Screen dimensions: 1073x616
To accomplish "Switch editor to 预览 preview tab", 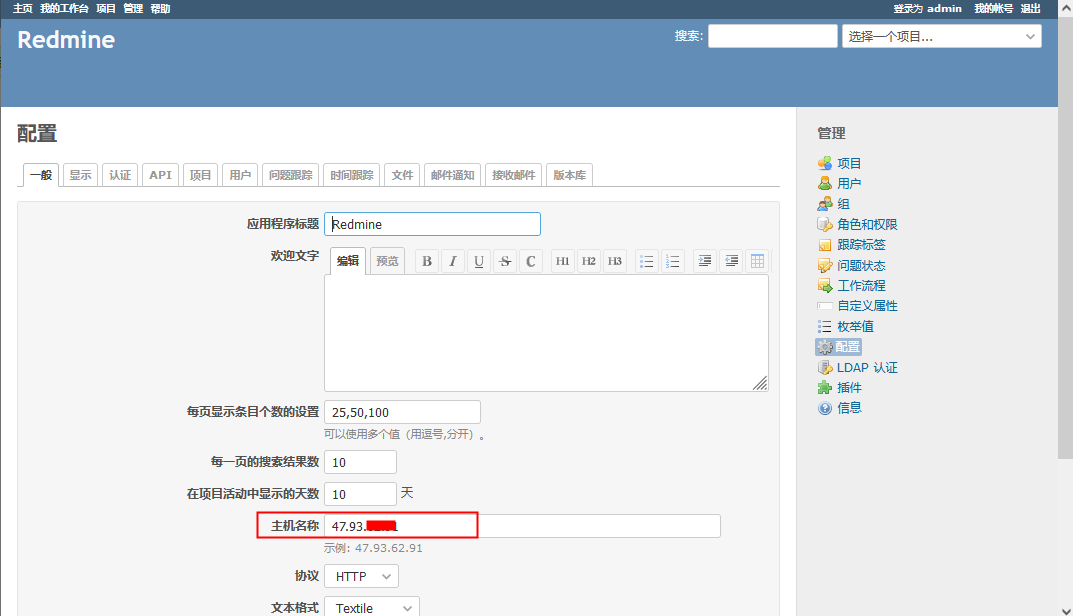I will click(x=387, y=261).
